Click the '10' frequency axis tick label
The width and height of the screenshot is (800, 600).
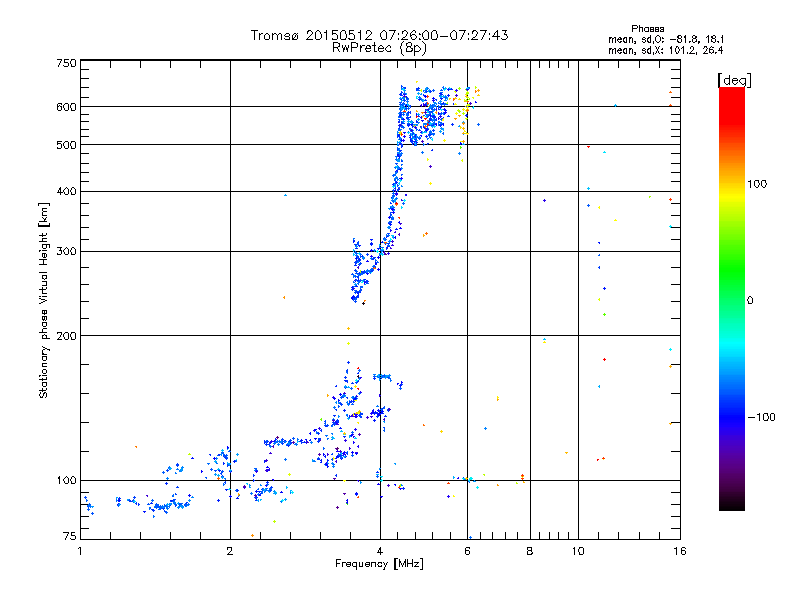pos(578,551)
